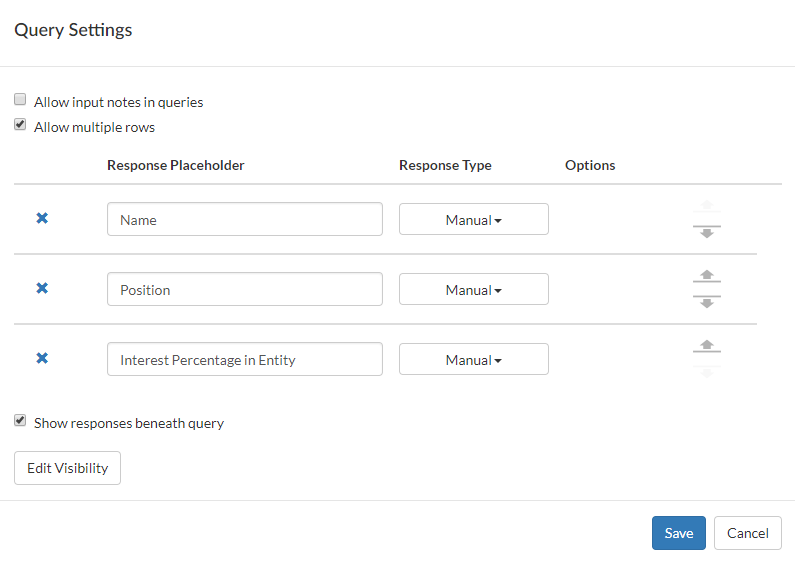Viewport: 795px width, 563px height.
Task: Move the Position row down
Action: click(707, 302)
